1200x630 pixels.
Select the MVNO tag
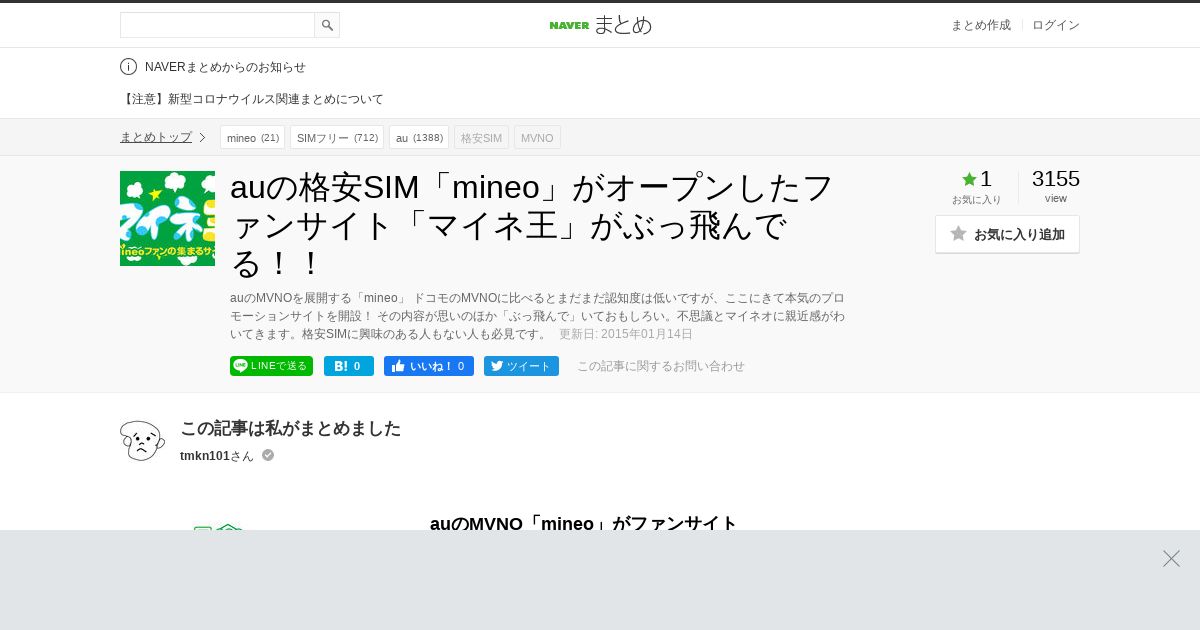537,137
